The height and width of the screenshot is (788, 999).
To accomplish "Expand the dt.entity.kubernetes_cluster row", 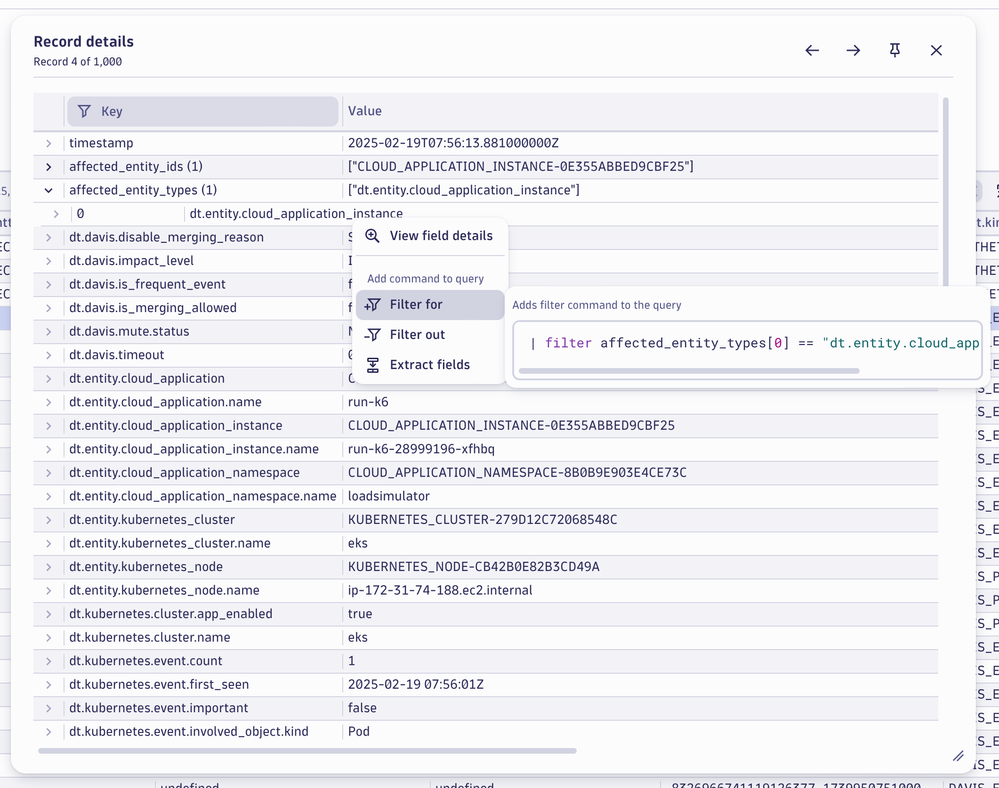I will pos(48,520).
